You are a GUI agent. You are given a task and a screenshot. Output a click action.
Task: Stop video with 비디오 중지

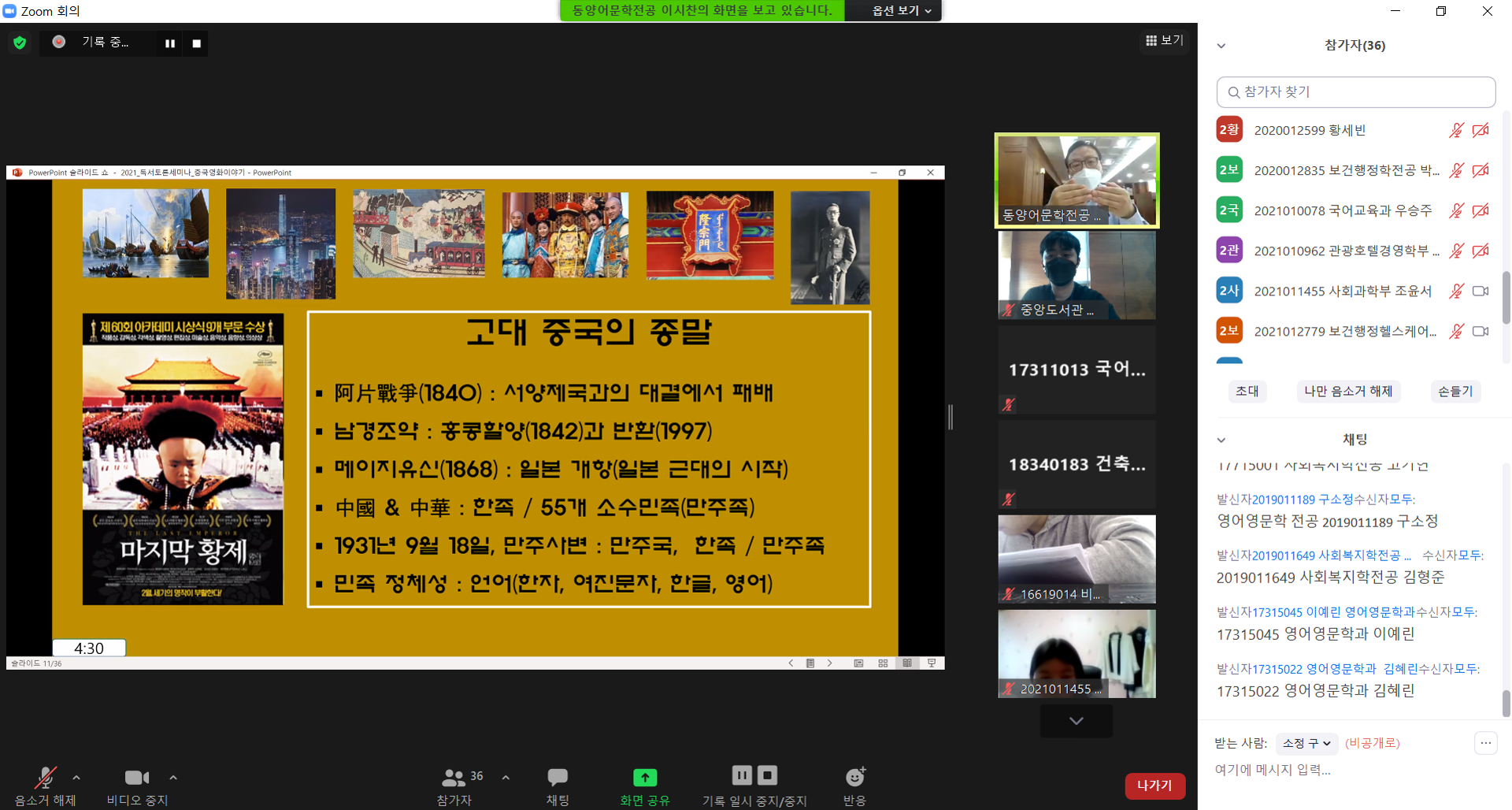[x=137, y=786]
